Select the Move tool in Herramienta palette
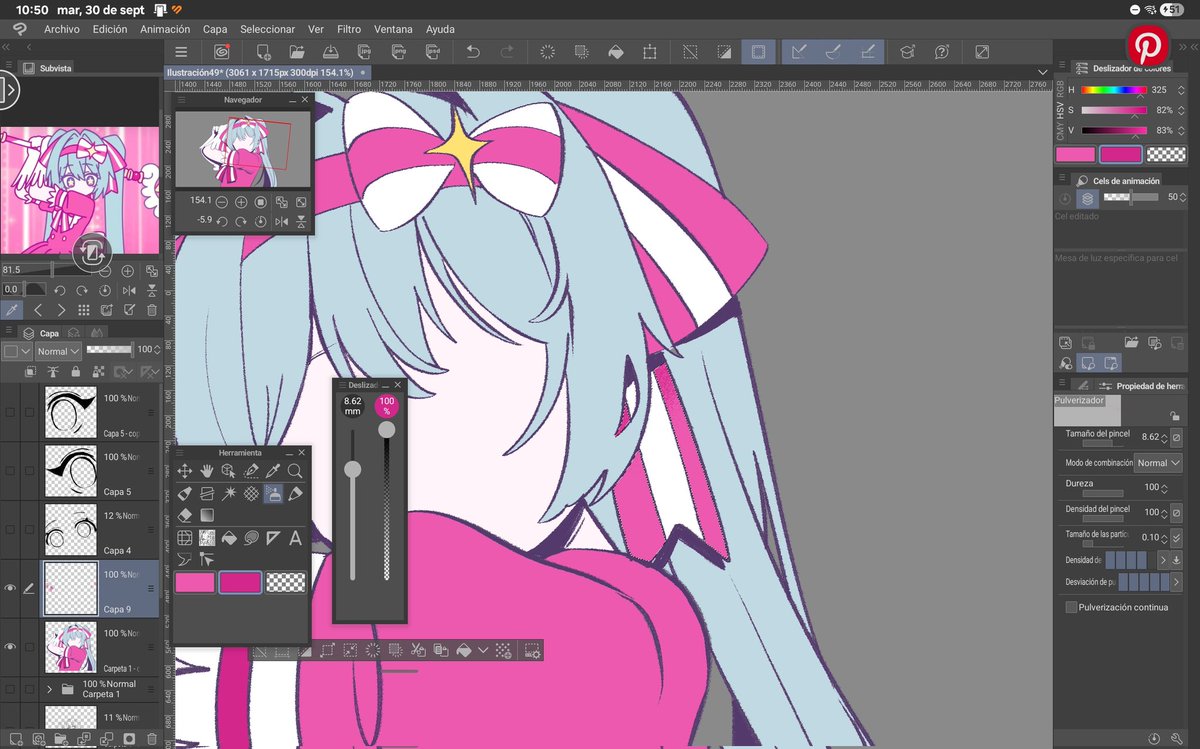This screenshot has width=1200, height=749. [x=185, y=471]
